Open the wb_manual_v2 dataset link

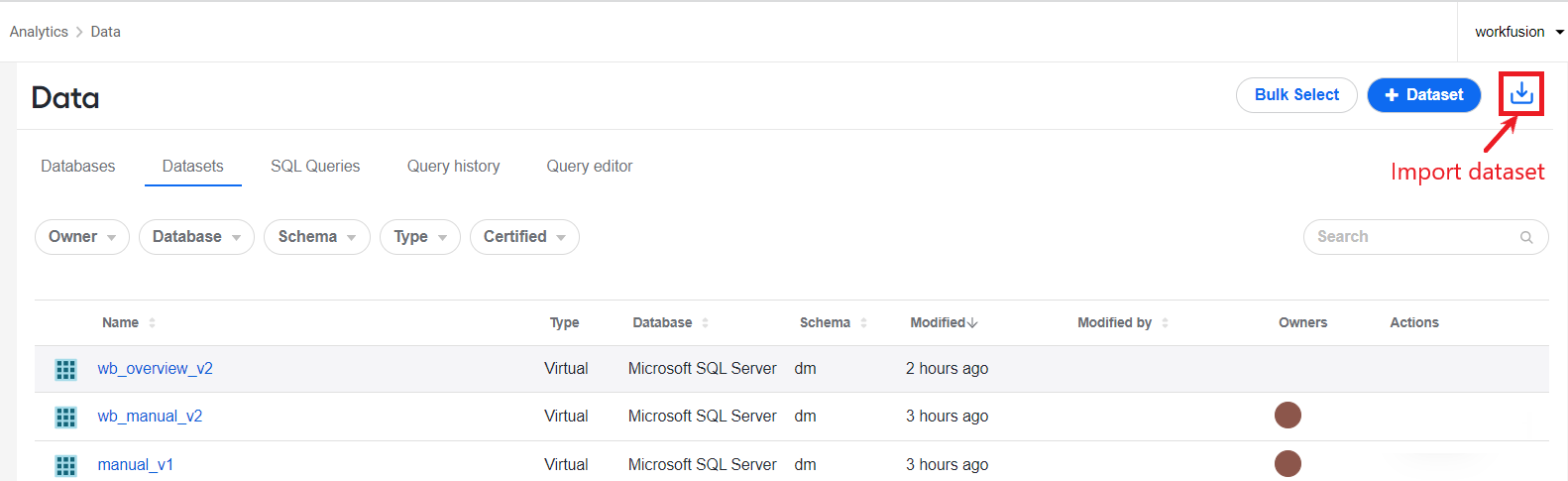150,417
